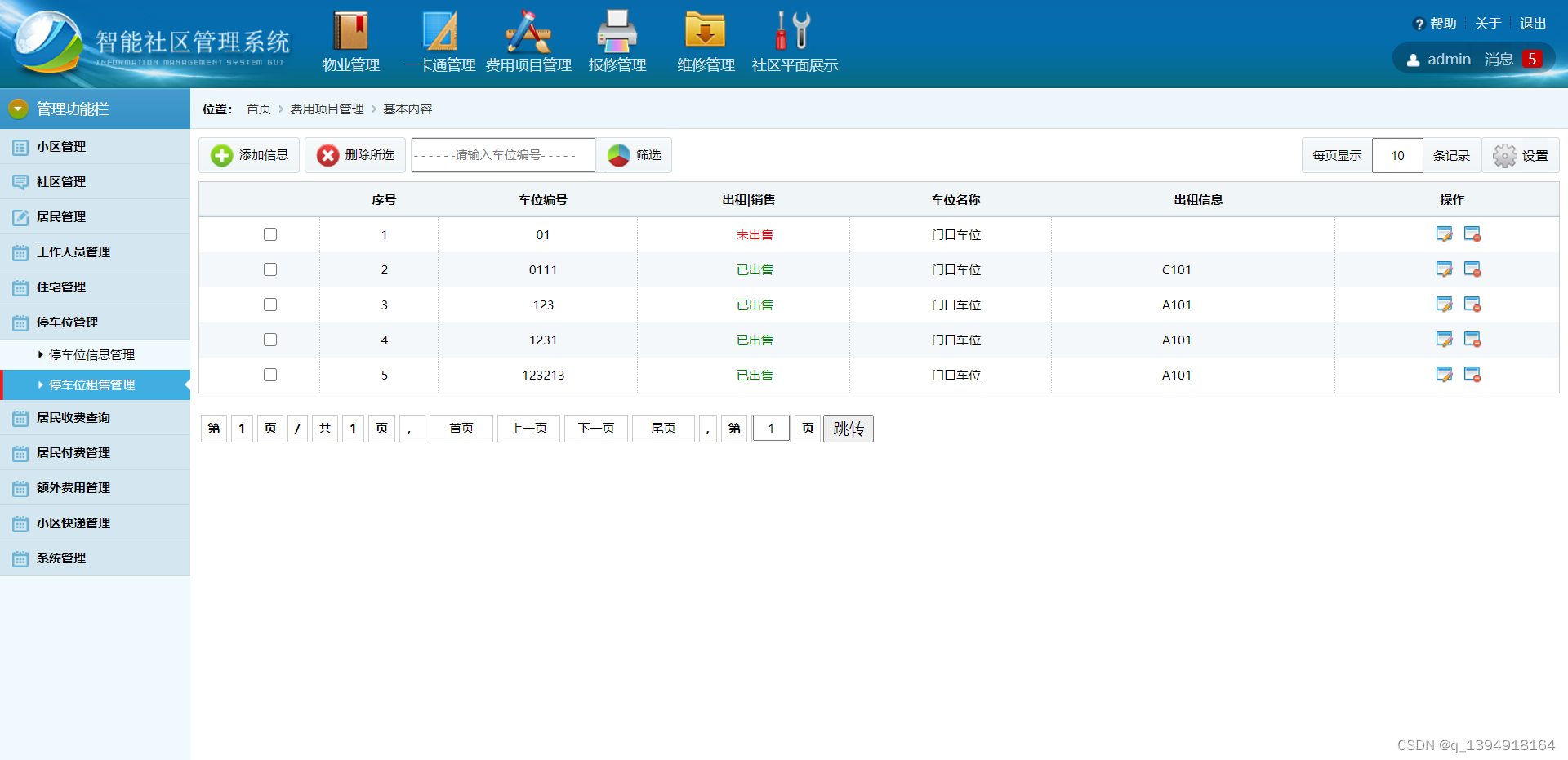Open the message count badge 5
Screen dimensions: 1568x760
(x=1532, y=60)
